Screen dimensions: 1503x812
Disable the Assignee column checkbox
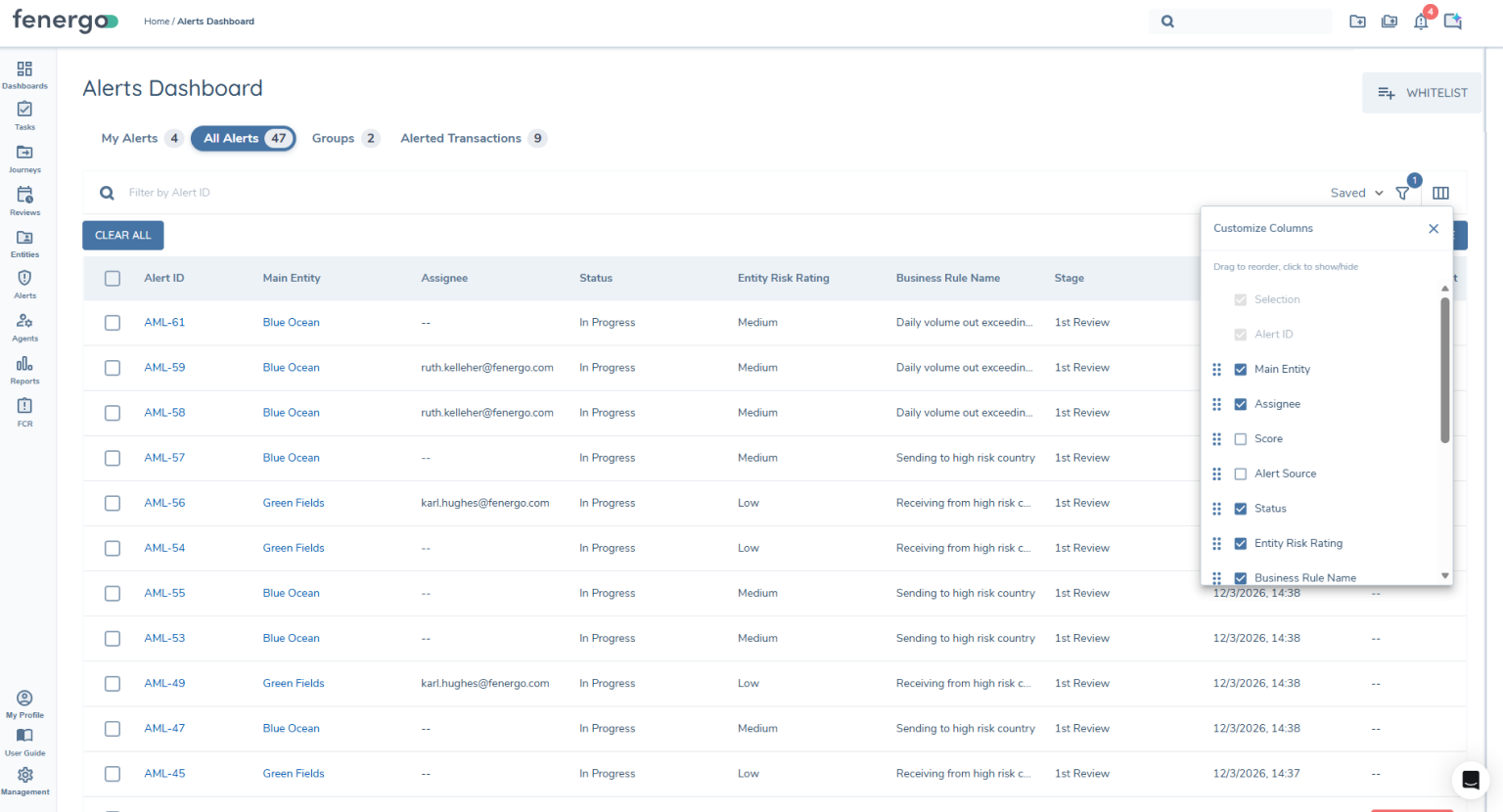(1240, 404)
